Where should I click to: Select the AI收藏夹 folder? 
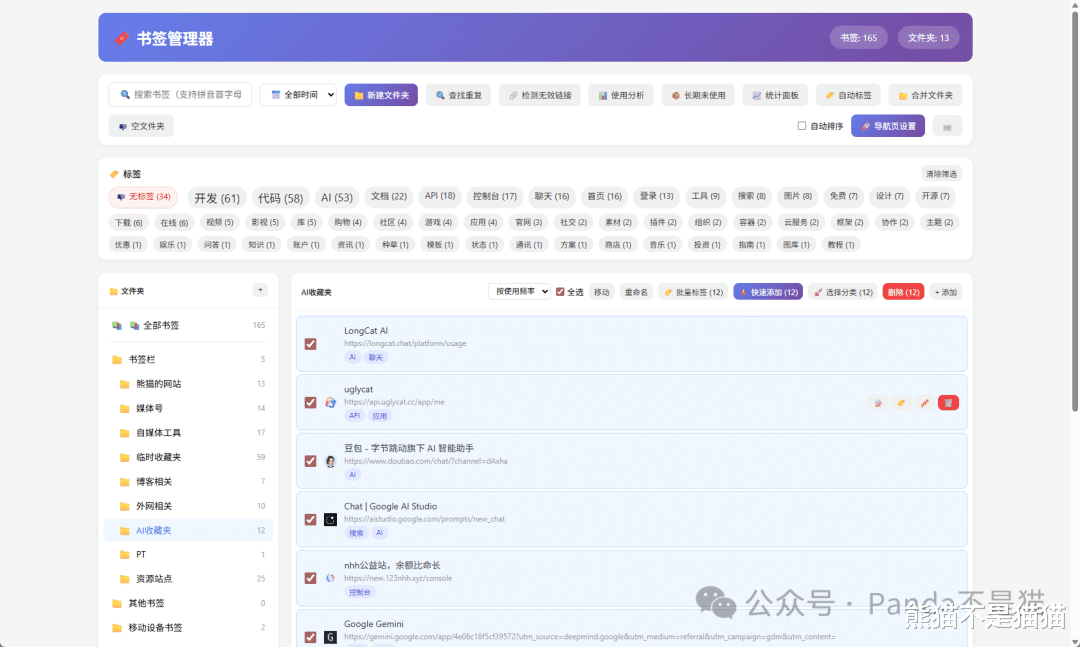(x=189, y=531)
